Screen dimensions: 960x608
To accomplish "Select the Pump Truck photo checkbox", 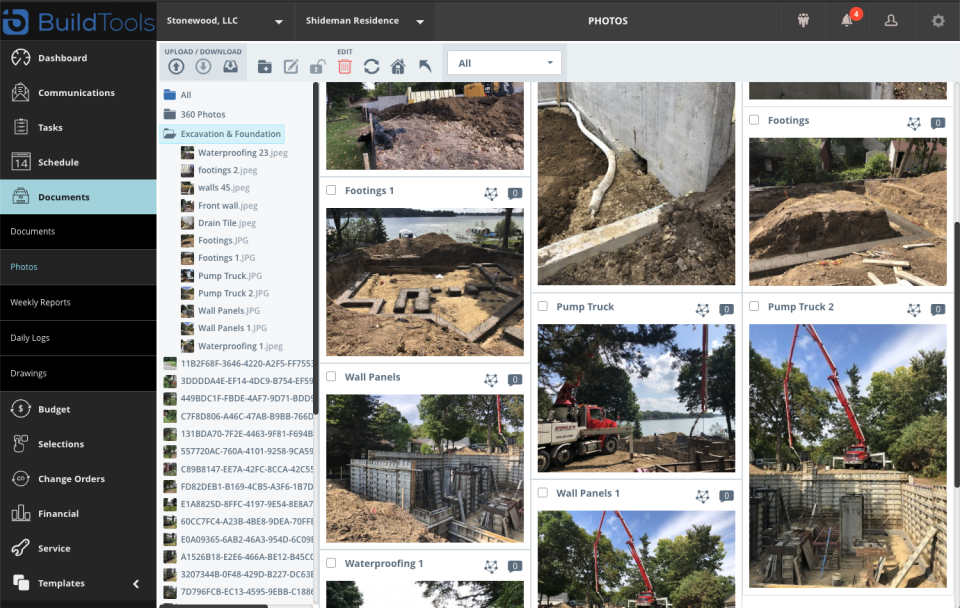I will point(541,307).
